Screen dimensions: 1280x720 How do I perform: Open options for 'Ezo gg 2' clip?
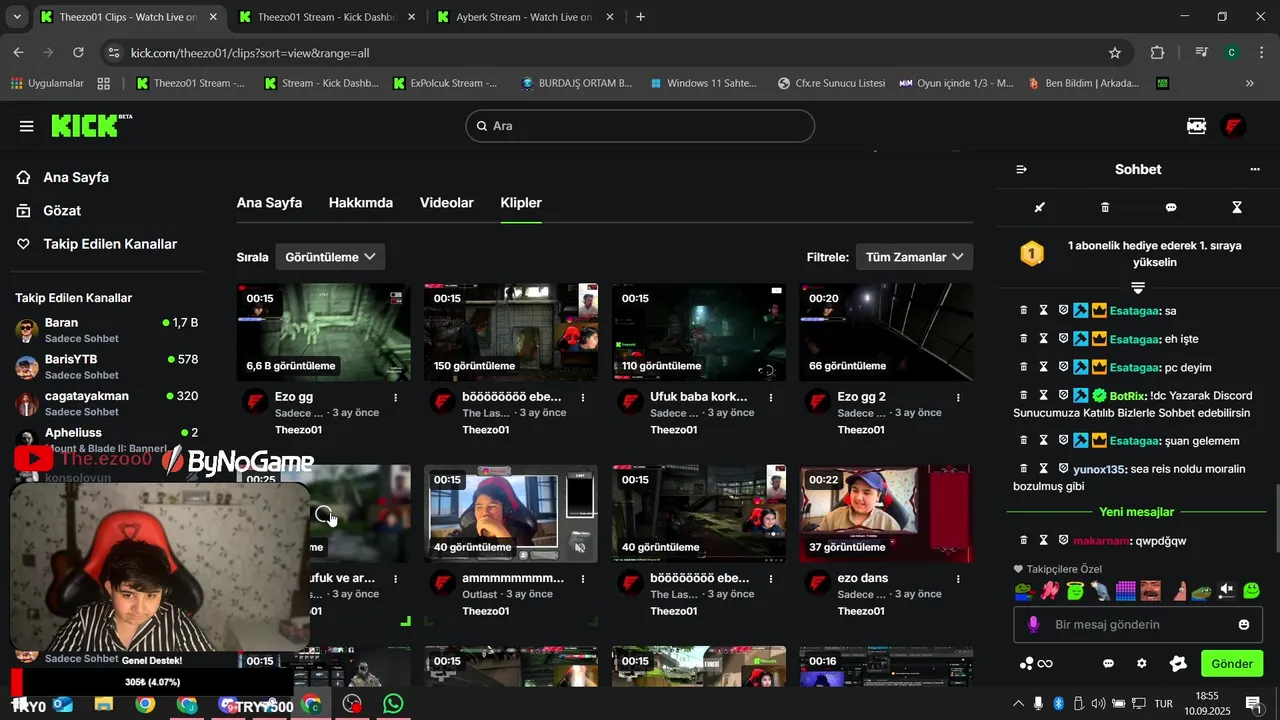point(959,397)
